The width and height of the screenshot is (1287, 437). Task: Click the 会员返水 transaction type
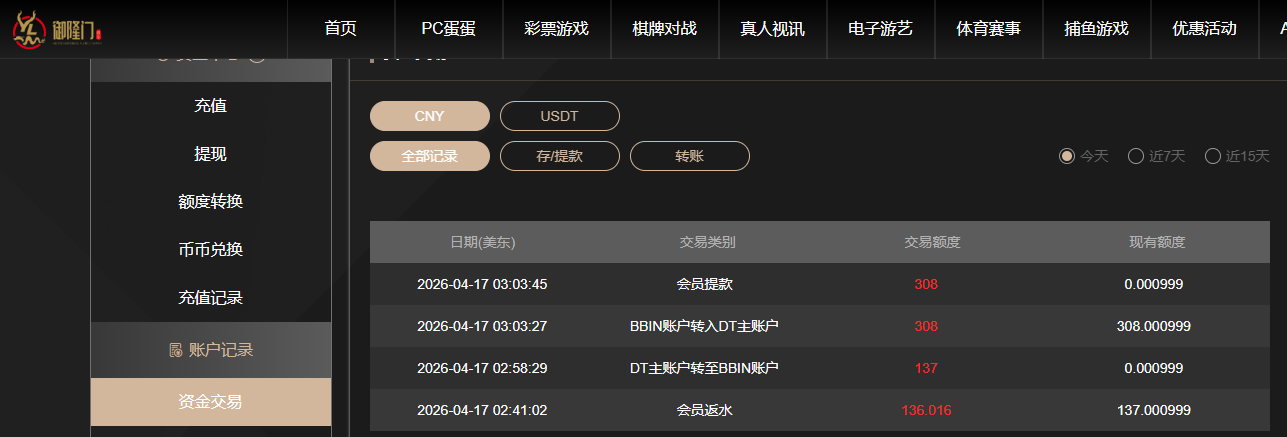tap(704, 410)
